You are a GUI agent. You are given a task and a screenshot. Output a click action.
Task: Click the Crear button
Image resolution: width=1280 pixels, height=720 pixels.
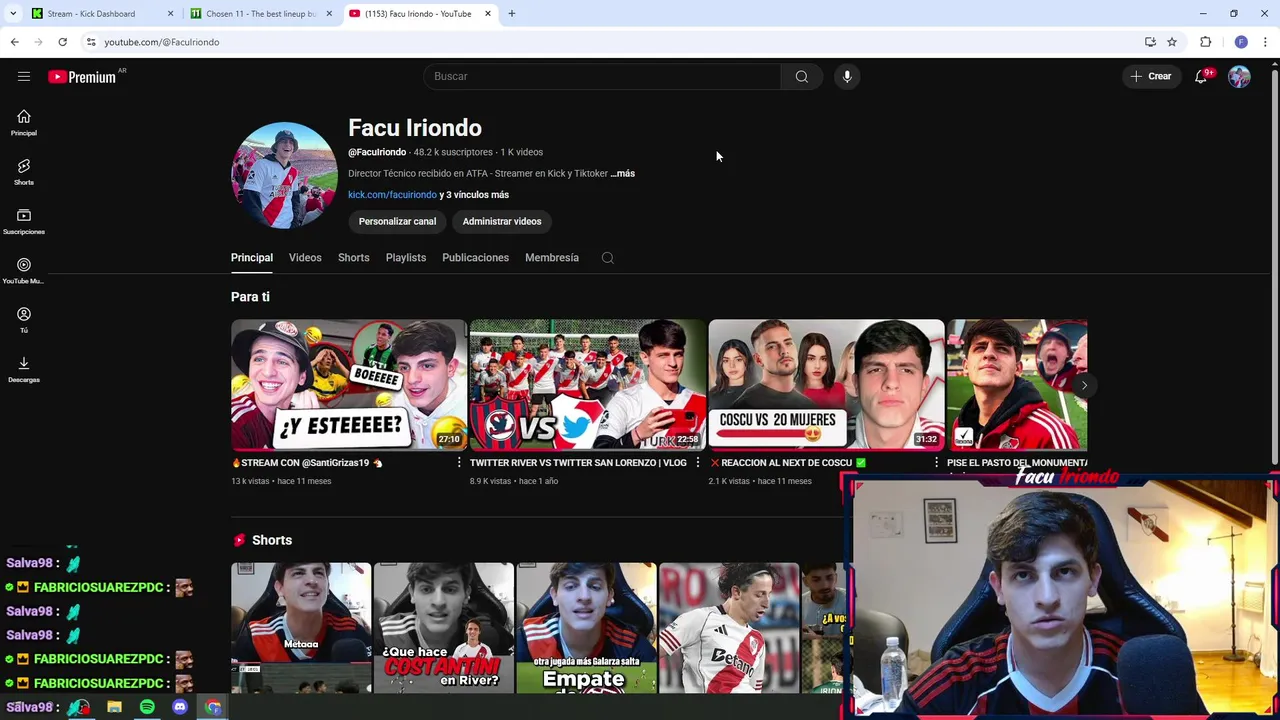[x=1151, y=76]
